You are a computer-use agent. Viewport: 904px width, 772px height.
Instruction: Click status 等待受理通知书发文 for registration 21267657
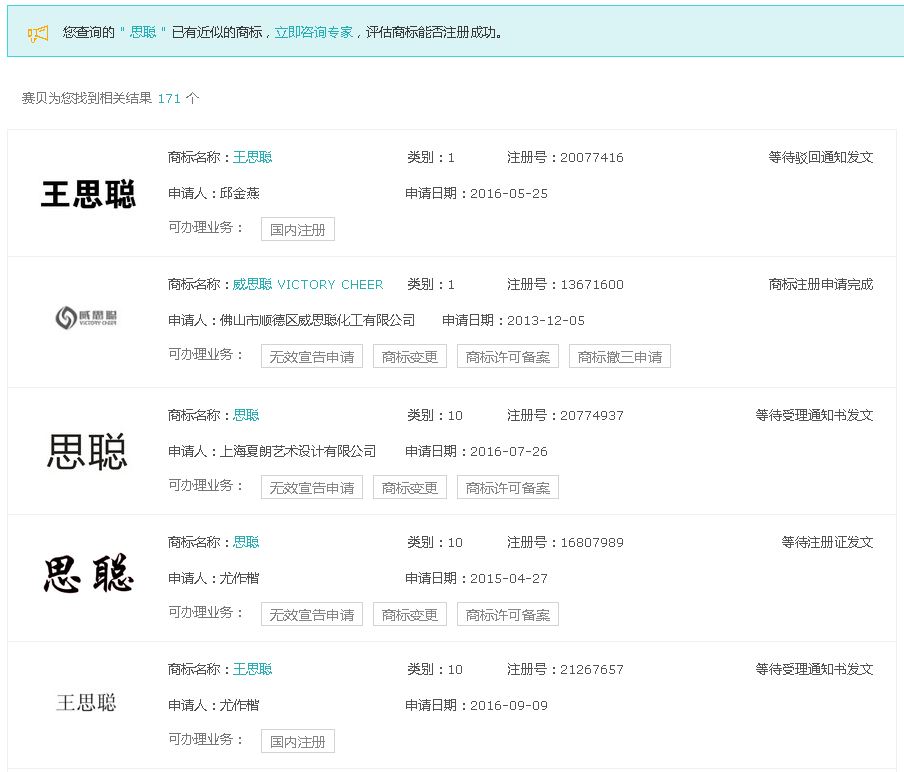coord(815,669)
